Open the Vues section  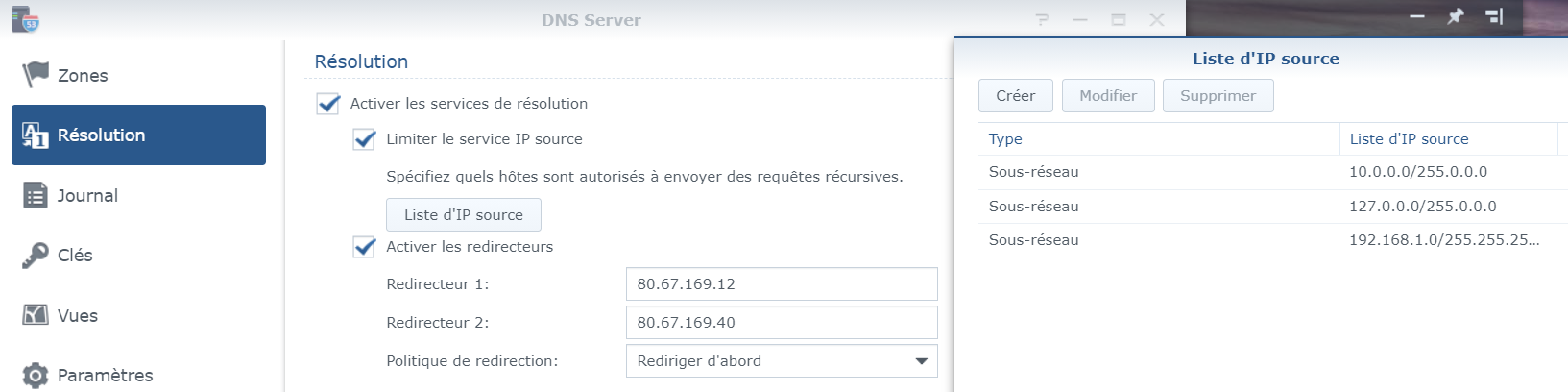click(x=138, y=315)
